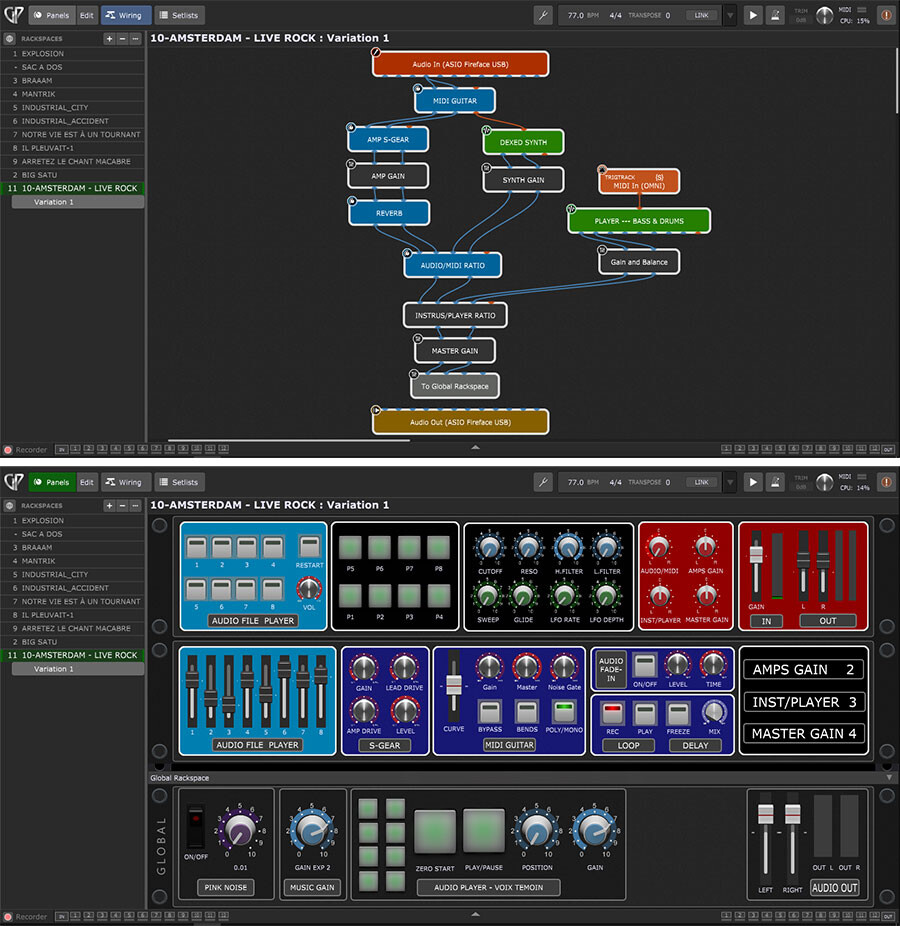Open the dropdown arrow beside LINK in Wiring view

coord(730,15)
